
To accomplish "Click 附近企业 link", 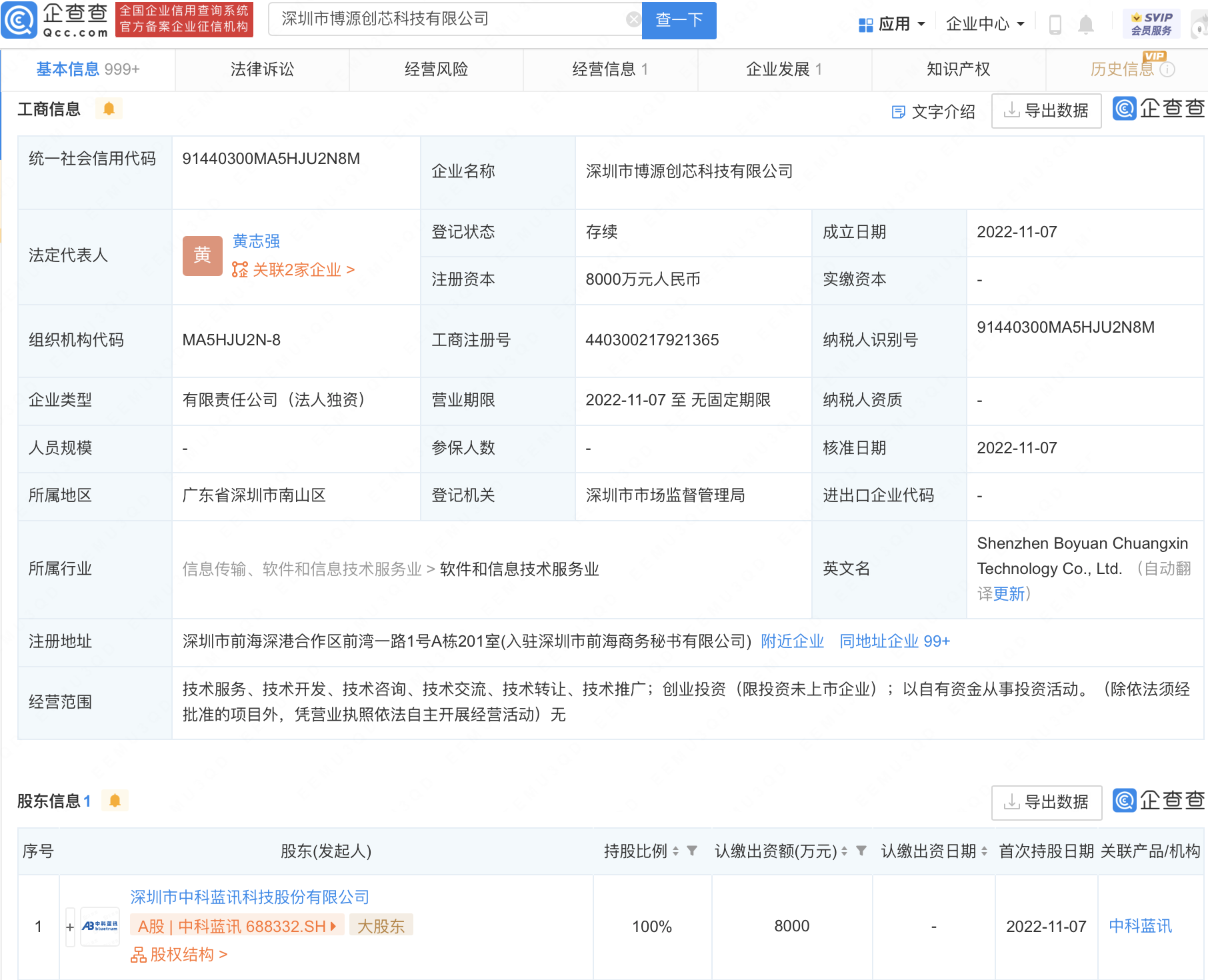I will [792, 641].
